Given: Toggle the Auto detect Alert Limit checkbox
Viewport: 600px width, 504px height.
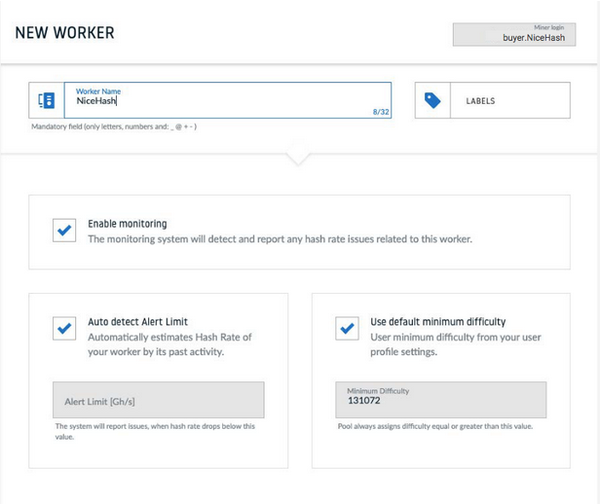Looking at the screenshot, I should [x=65, y=328].
